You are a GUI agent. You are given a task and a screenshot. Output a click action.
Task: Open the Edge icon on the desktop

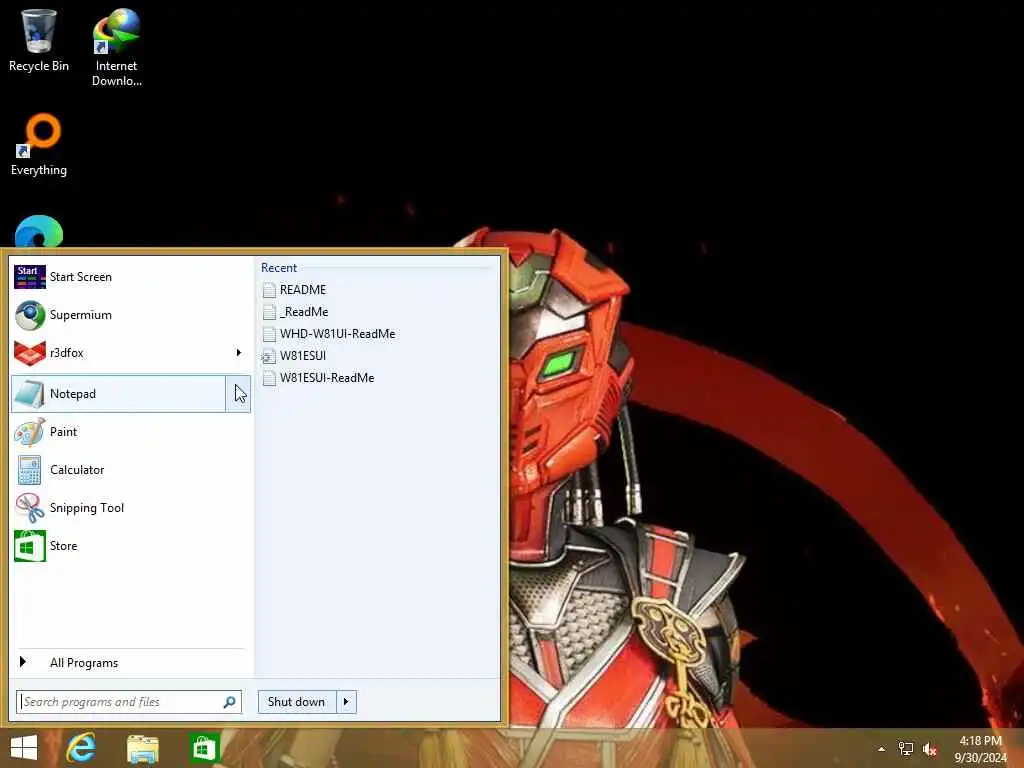tap(39, 231)
